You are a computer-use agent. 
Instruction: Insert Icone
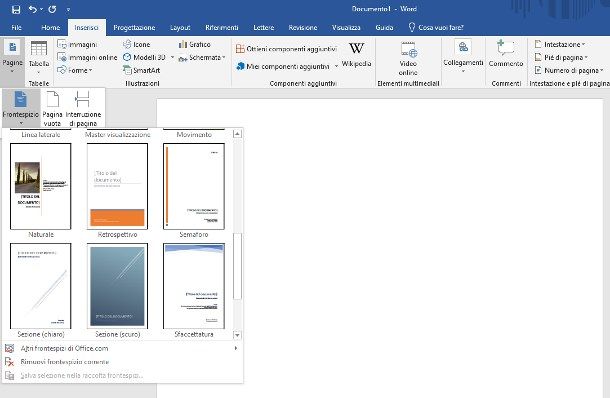137,44
